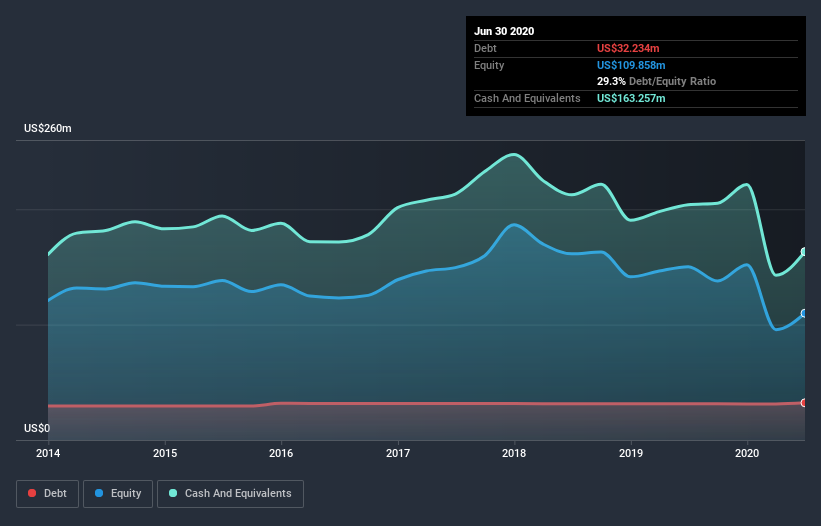821x526 pixels.
Task: Toggle the Cash And Equivalents legend button
Action: 230,494
